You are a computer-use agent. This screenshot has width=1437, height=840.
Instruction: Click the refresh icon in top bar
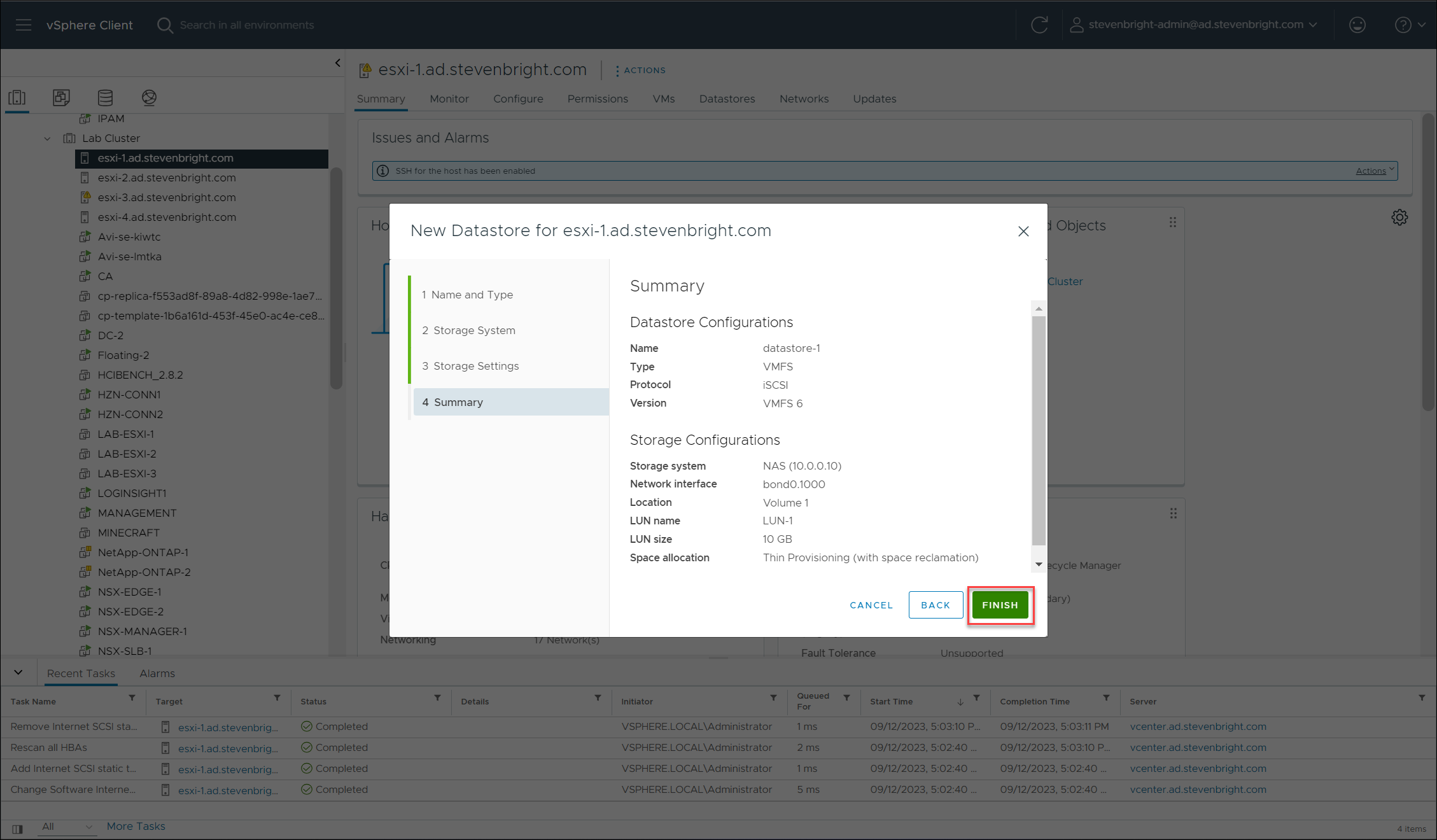tap(1039, 25)
